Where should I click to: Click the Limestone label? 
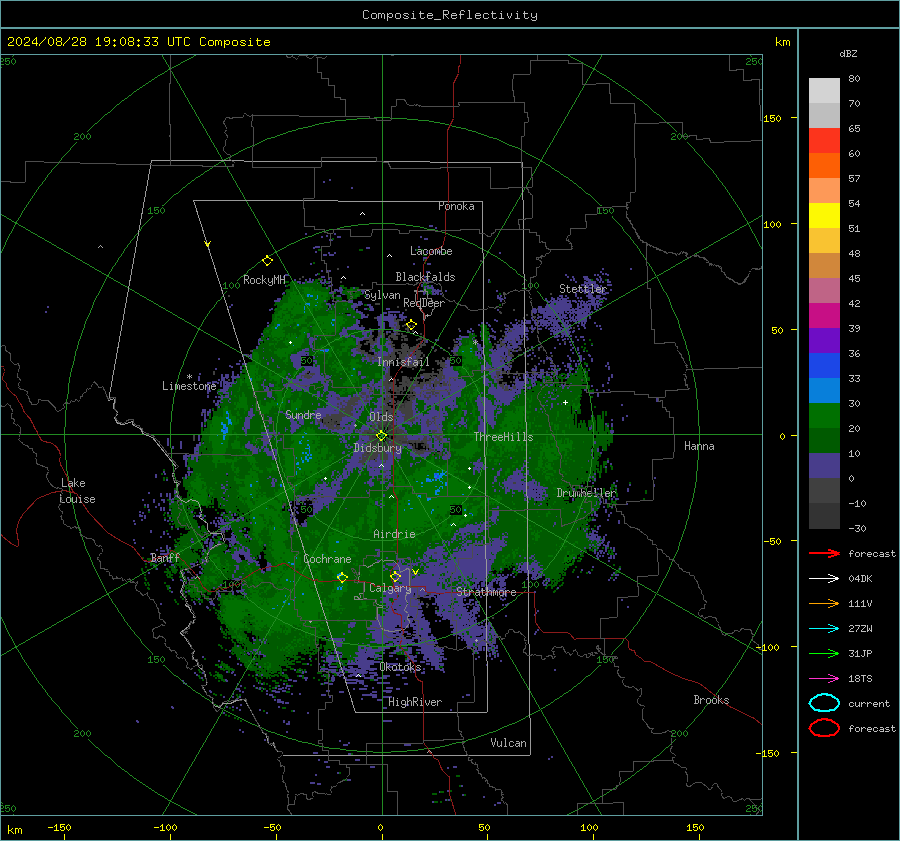[x=189, y=386]
